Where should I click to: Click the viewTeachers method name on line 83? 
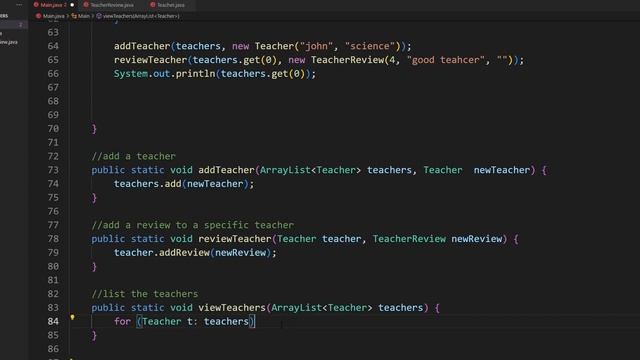tap(232, 308)
